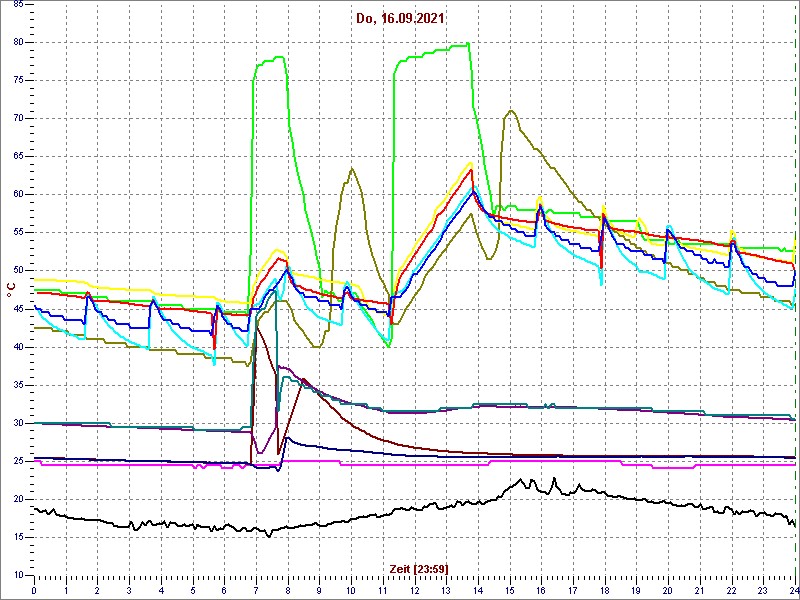Pick hour 20 on the time axis
The height and width of the screenshot is (600, 800).
pyautogui.click(x=668, y=589)
